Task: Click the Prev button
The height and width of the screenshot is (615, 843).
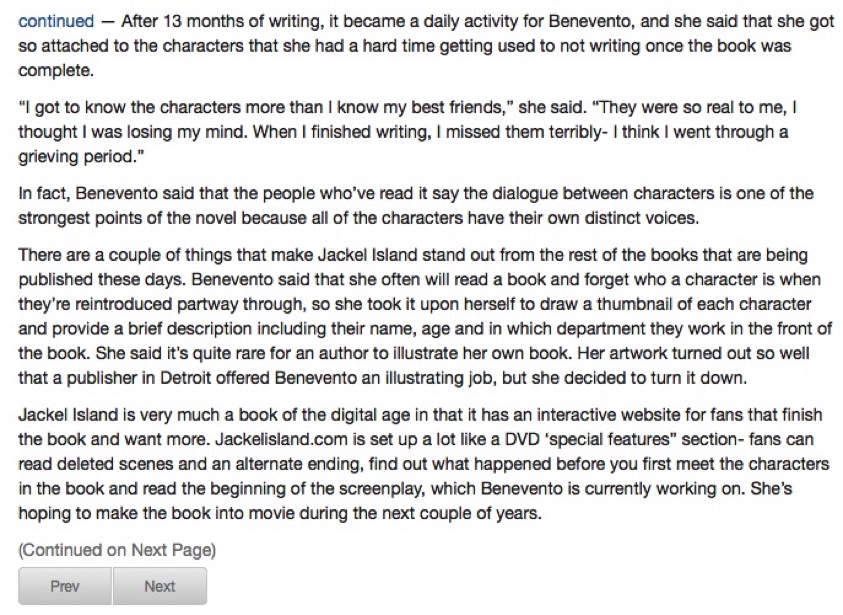Action: pyautogui.click(x=65, y=586)
